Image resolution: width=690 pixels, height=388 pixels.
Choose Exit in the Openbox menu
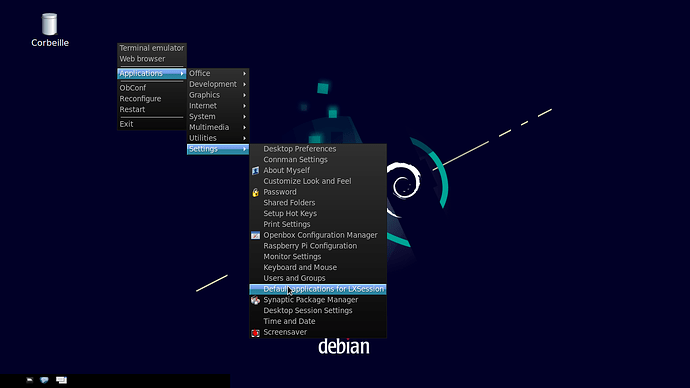[x=151, y=124]
